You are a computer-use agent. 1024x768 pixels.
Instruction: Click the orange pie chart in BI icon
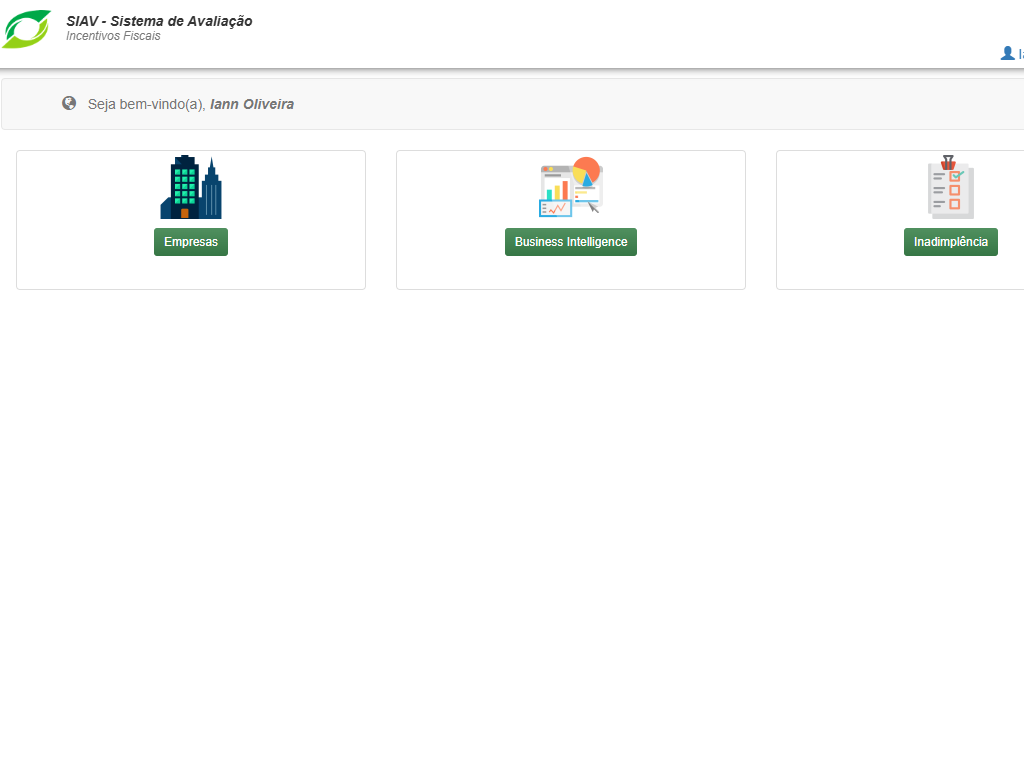click(x=587, y=170)
